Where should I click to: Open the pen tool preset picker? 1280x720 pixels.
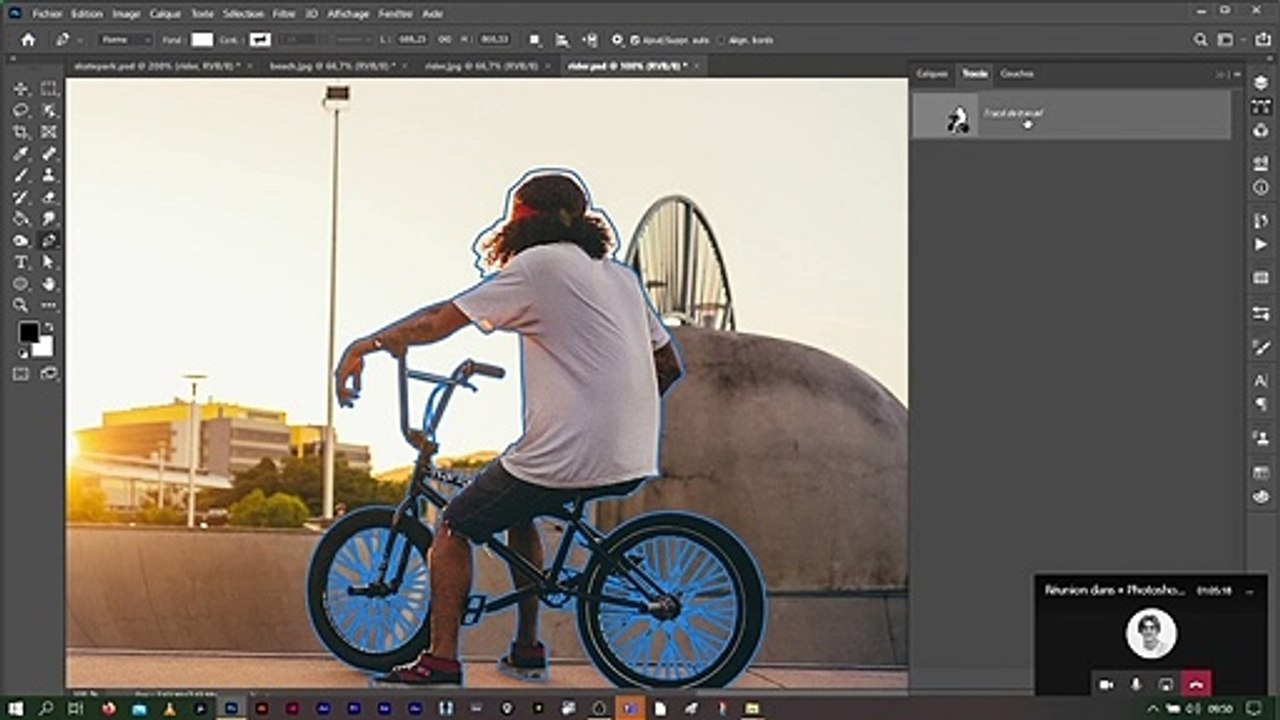coord(67,40)
